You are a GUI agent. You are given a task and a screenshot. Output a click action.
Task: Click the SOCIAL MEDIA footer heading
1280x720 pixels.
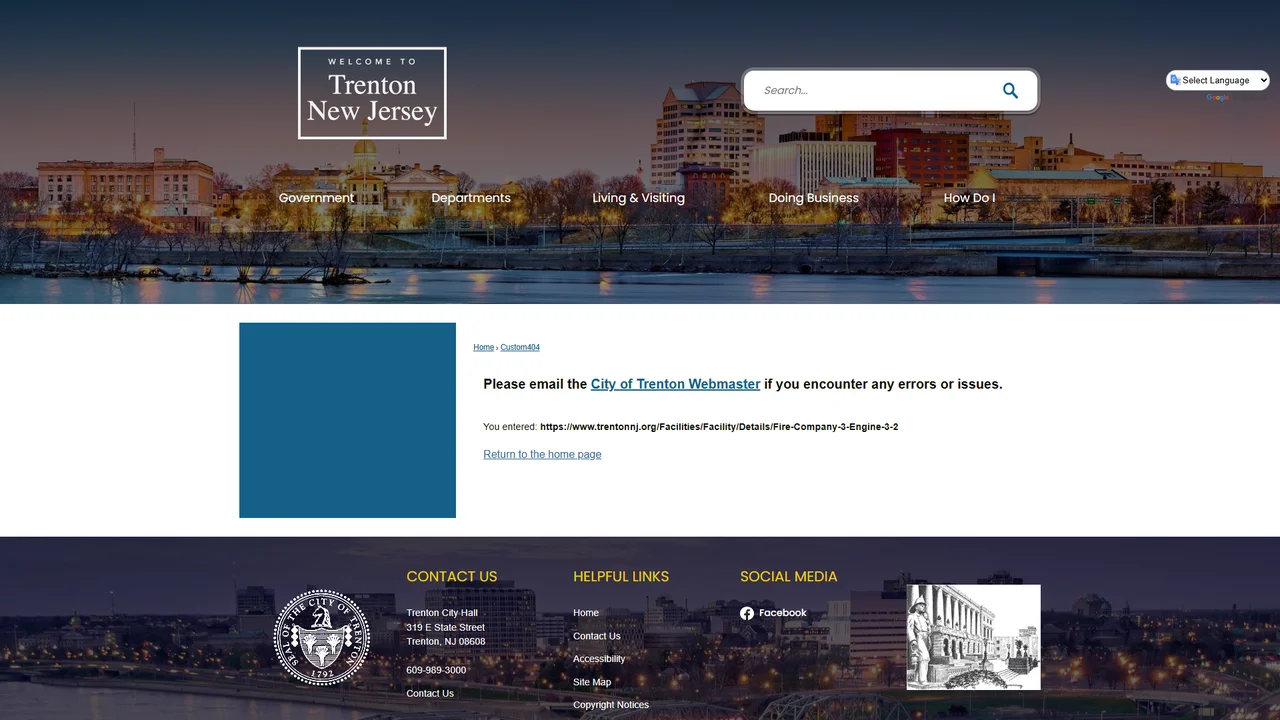coord(788,577)
